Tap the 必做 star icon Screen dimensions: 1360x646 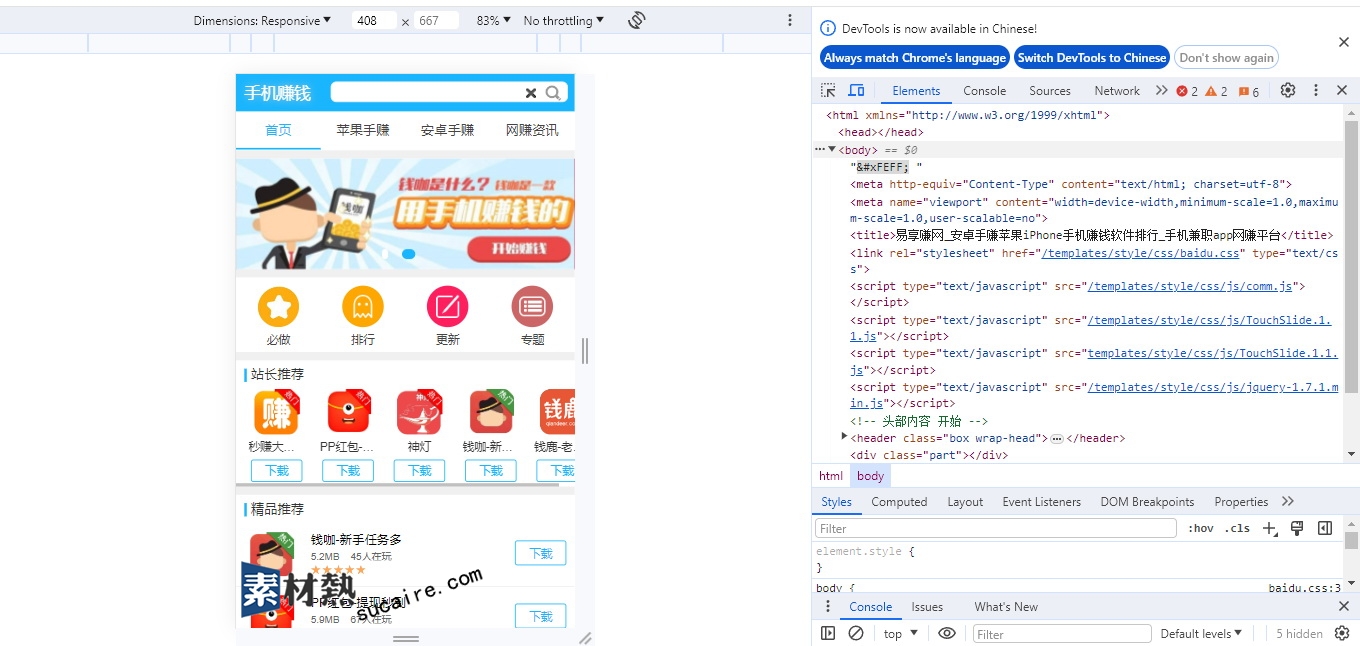click(x=278, y=306)
